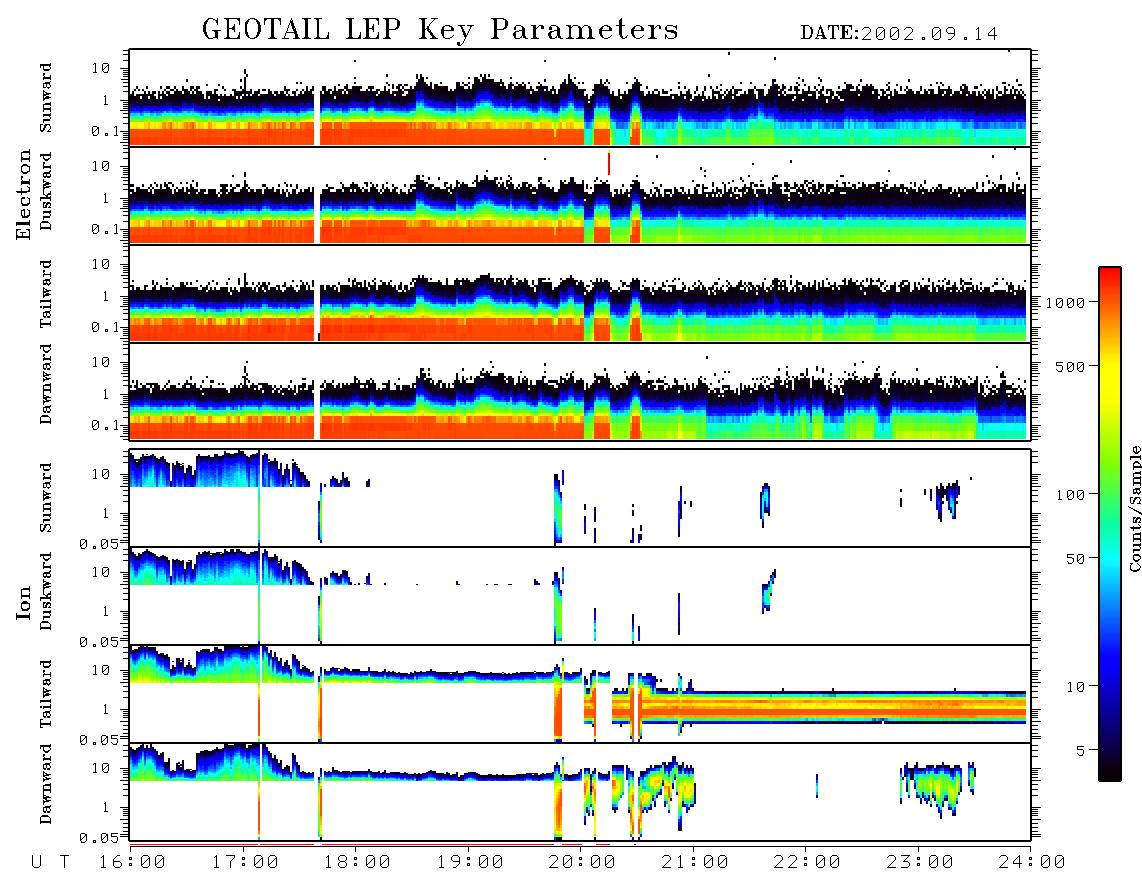
Task: Click the Electron Tailward spectrogram panel
Action: point(580,293)
